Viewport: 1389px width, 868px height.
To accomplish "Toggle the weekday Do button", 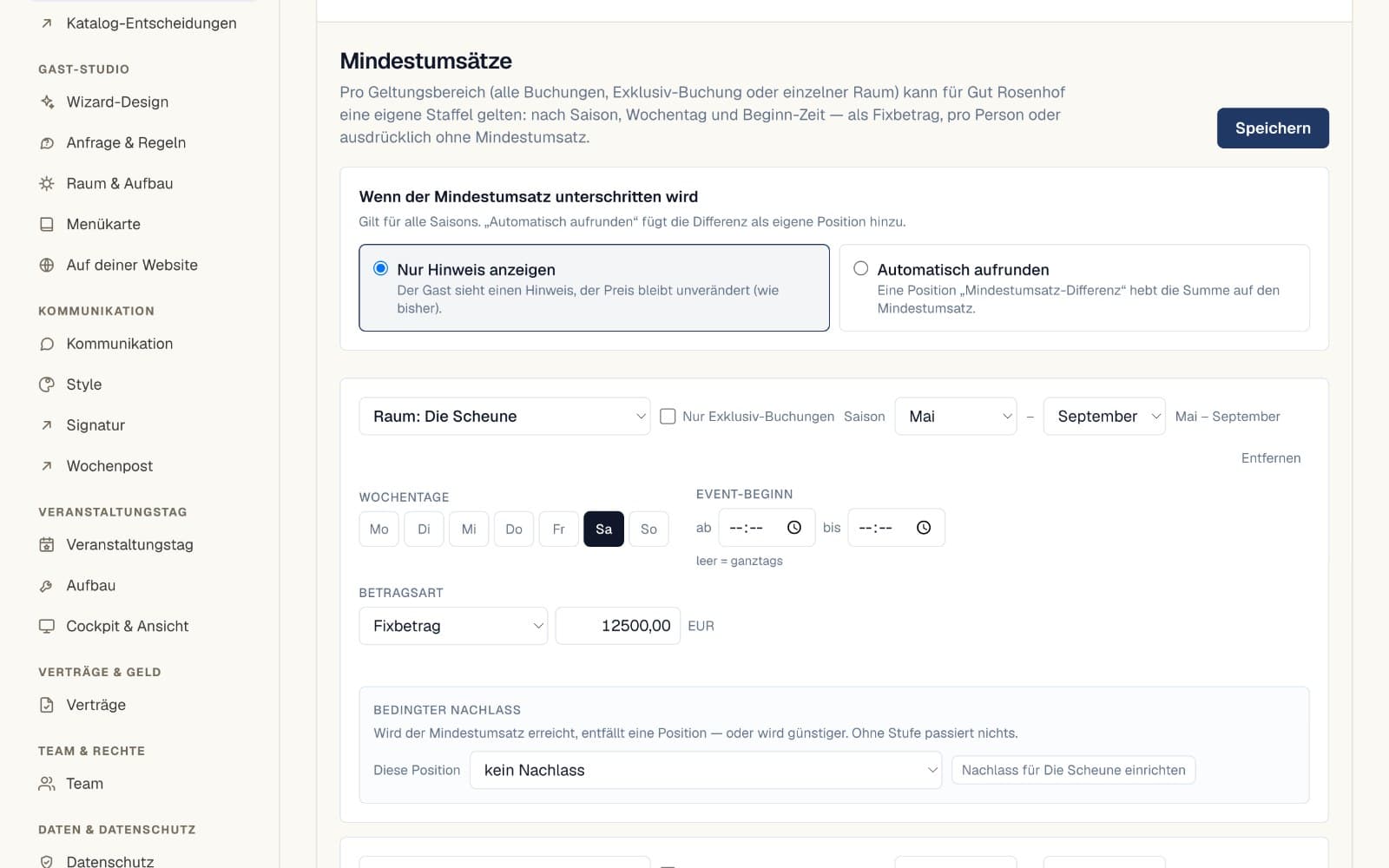I will pyautogui.click(x=514, y=529).
